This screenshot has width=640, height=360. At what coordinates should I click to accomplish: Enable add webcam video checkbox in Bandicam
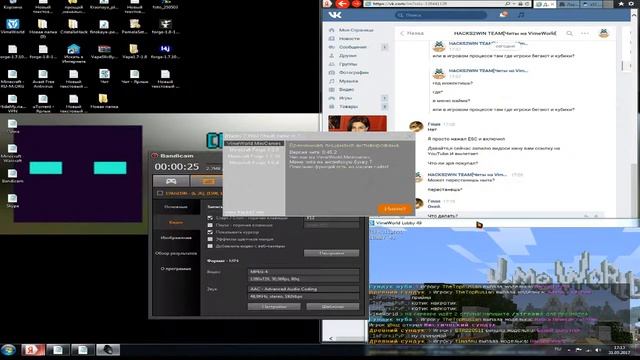point(210,246)
